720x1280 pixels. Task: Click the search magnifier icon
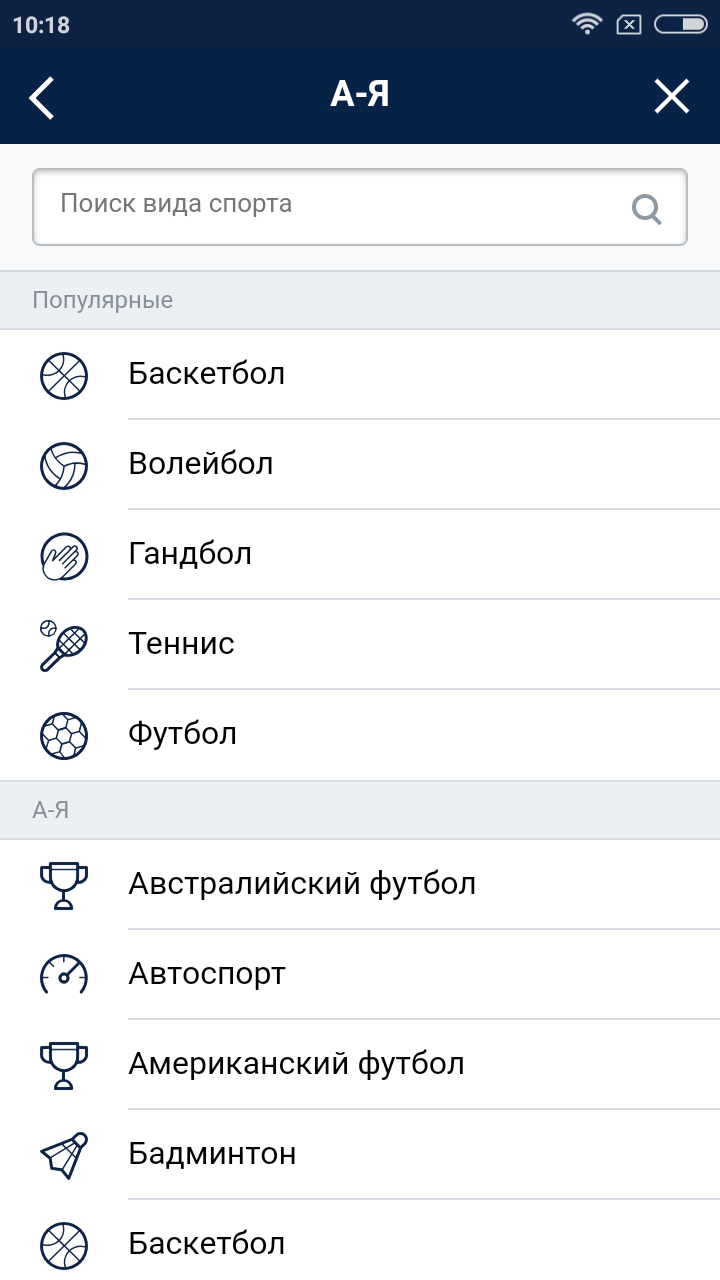tap(647, 208)
